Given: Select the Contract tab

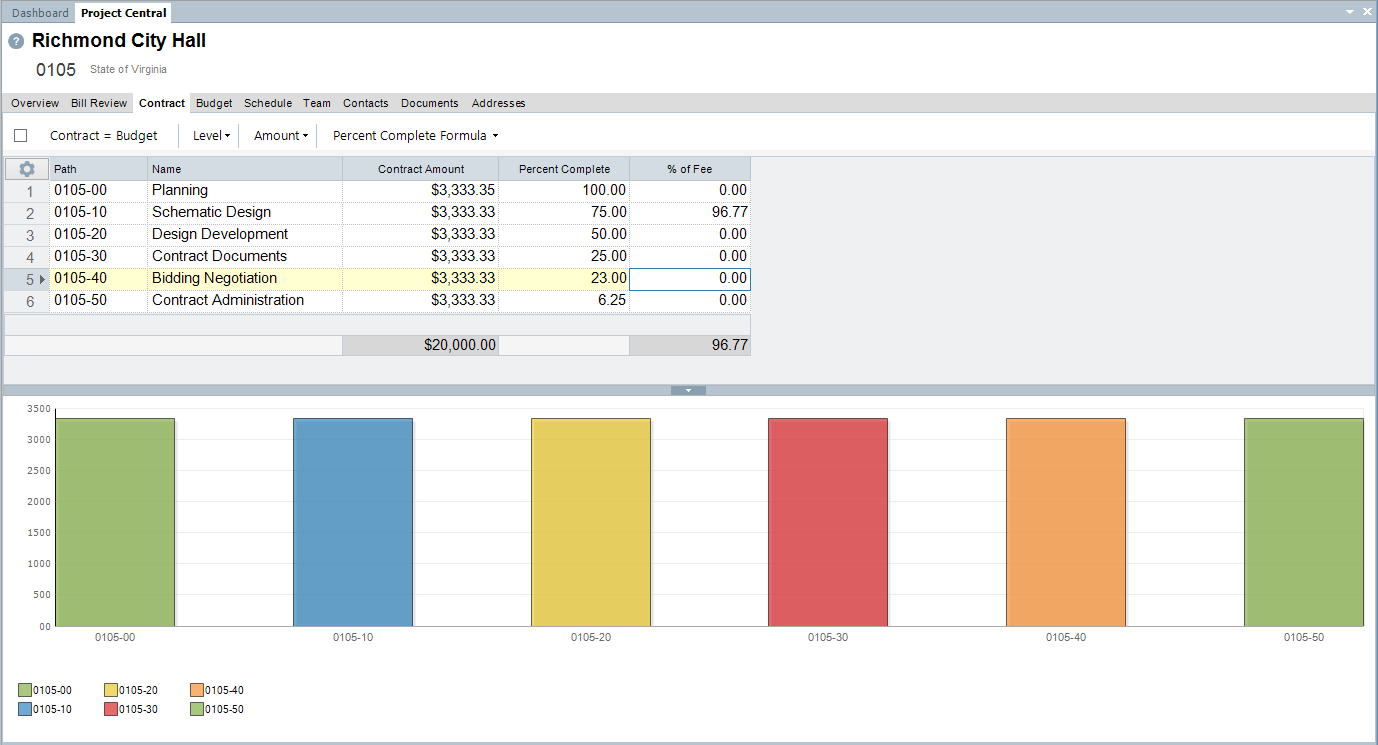Looking at the screenshot, I should (162, 103).
